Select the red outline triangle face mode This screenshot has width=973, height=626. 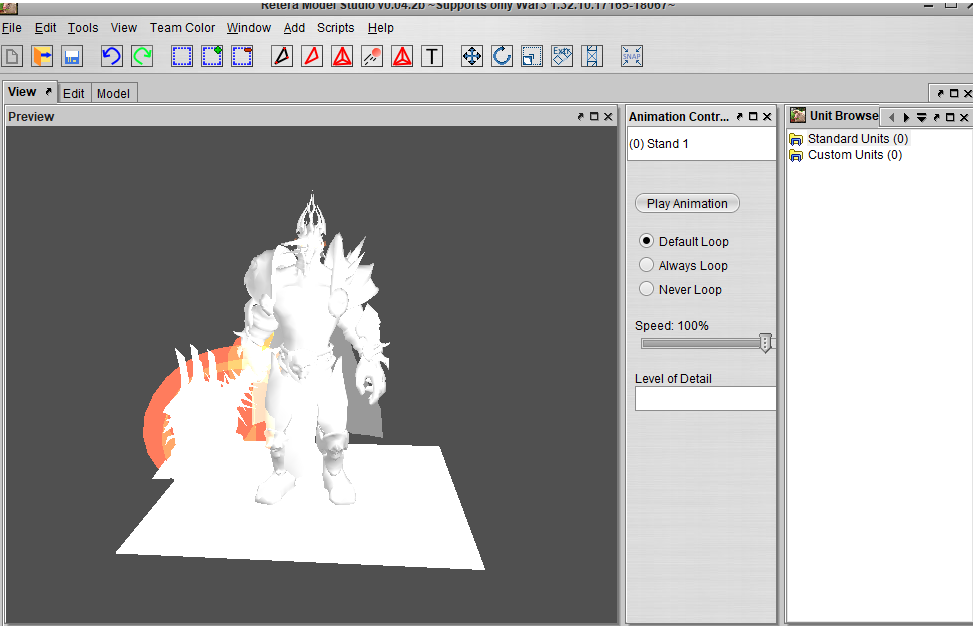click(312, 56)
